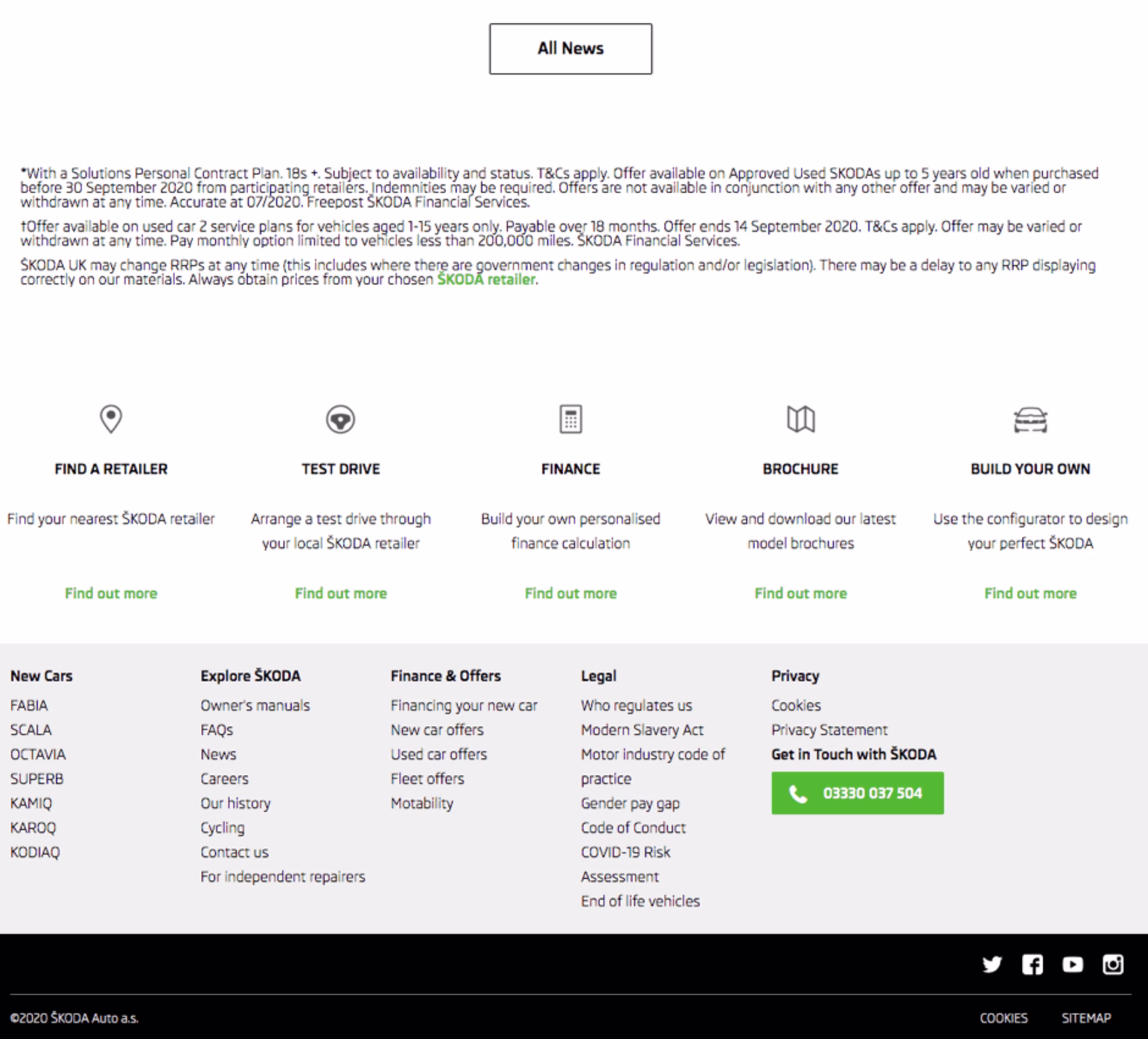This screenshot has width=1148, height=1039.
Task: Open ŠKODA YouTube channel icon
Action: [1072, 964]
